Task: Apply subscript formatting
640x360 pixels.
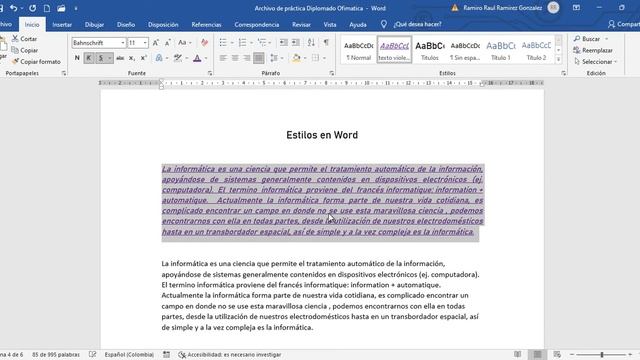Action: (132, 58)
